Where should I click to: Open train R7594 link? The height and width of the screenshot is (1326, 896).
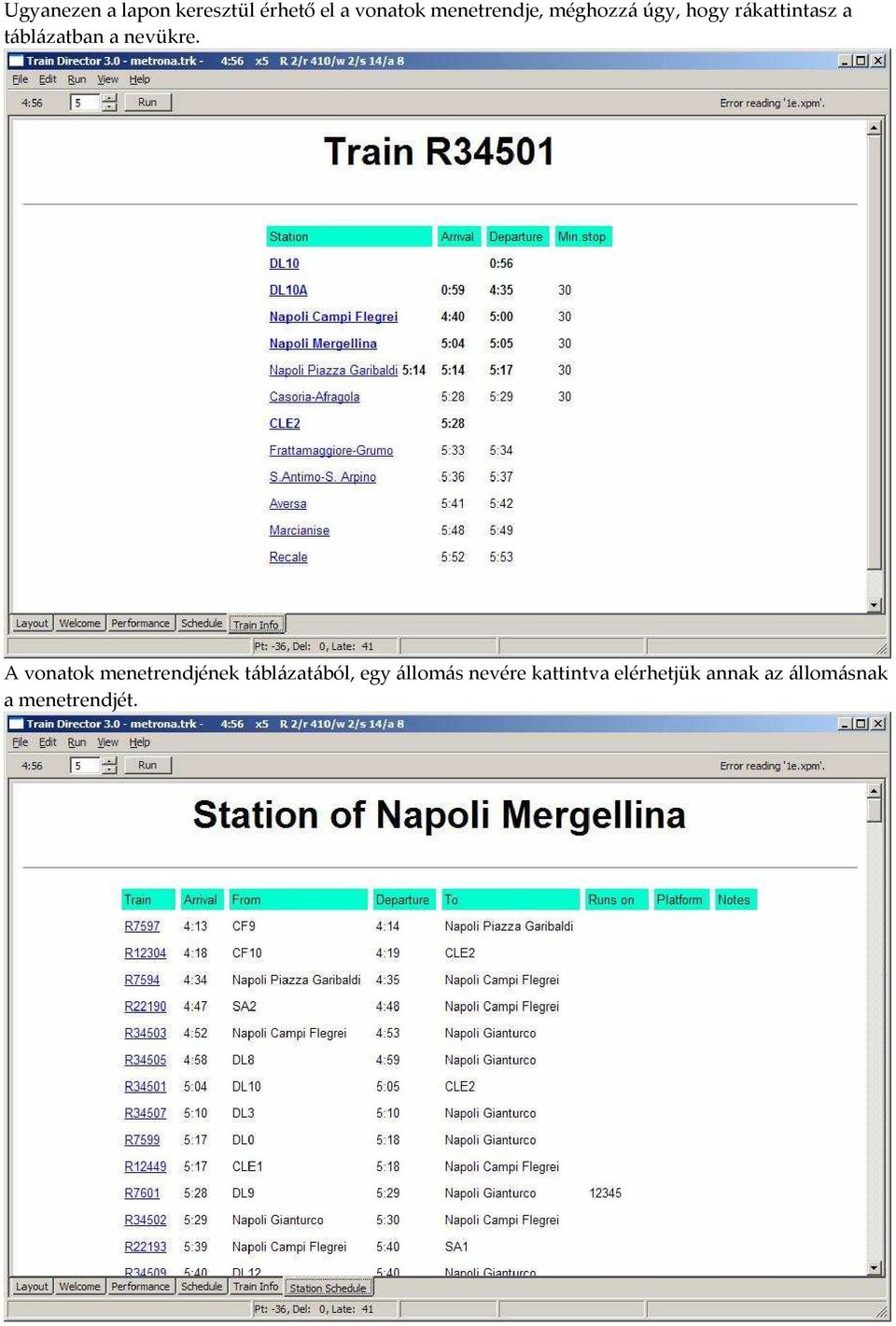click(142, 980)
